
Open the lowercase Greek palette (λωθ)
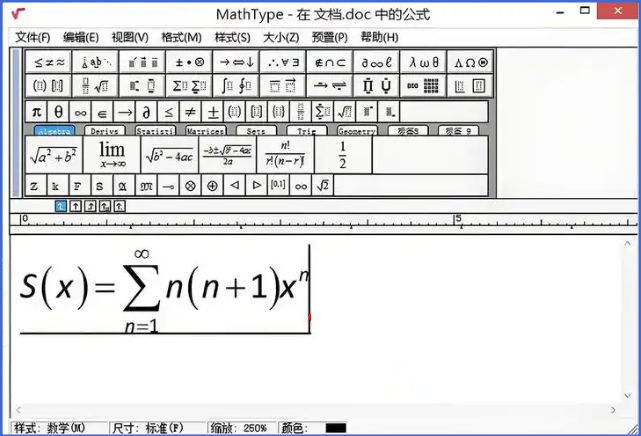click(424, 62)
